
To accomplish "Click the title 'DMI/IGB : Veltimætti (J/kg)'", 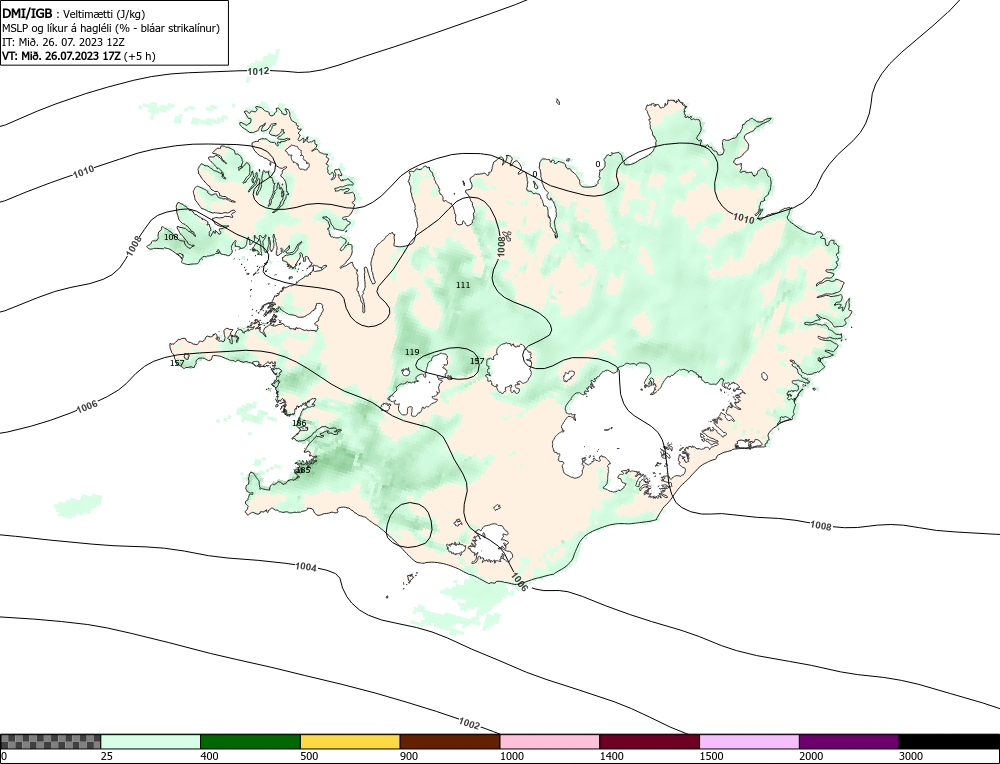I will click(x=73, y=14).
